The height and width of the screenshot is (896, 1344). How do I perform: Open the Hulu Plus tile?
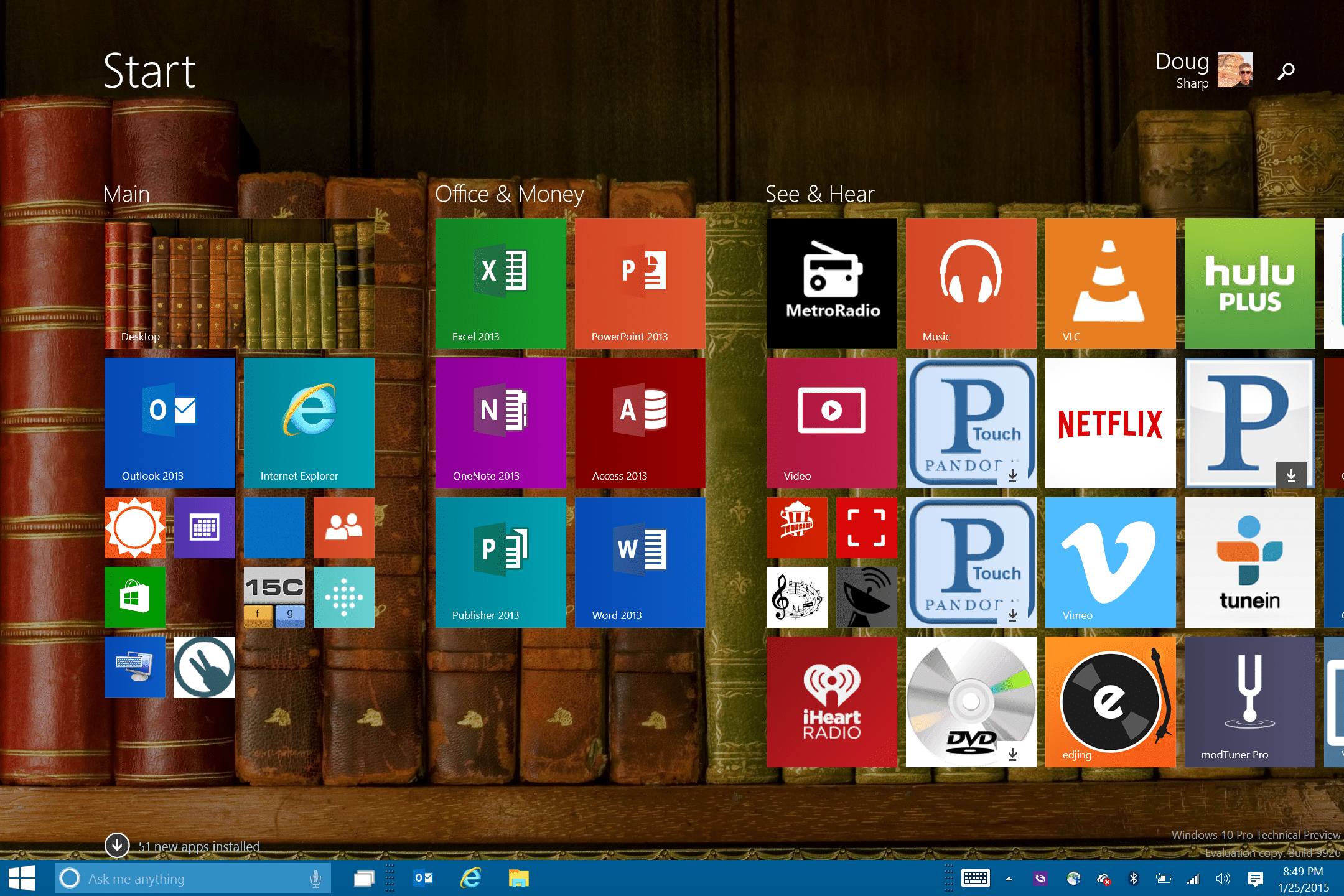tap(1250, 284)
